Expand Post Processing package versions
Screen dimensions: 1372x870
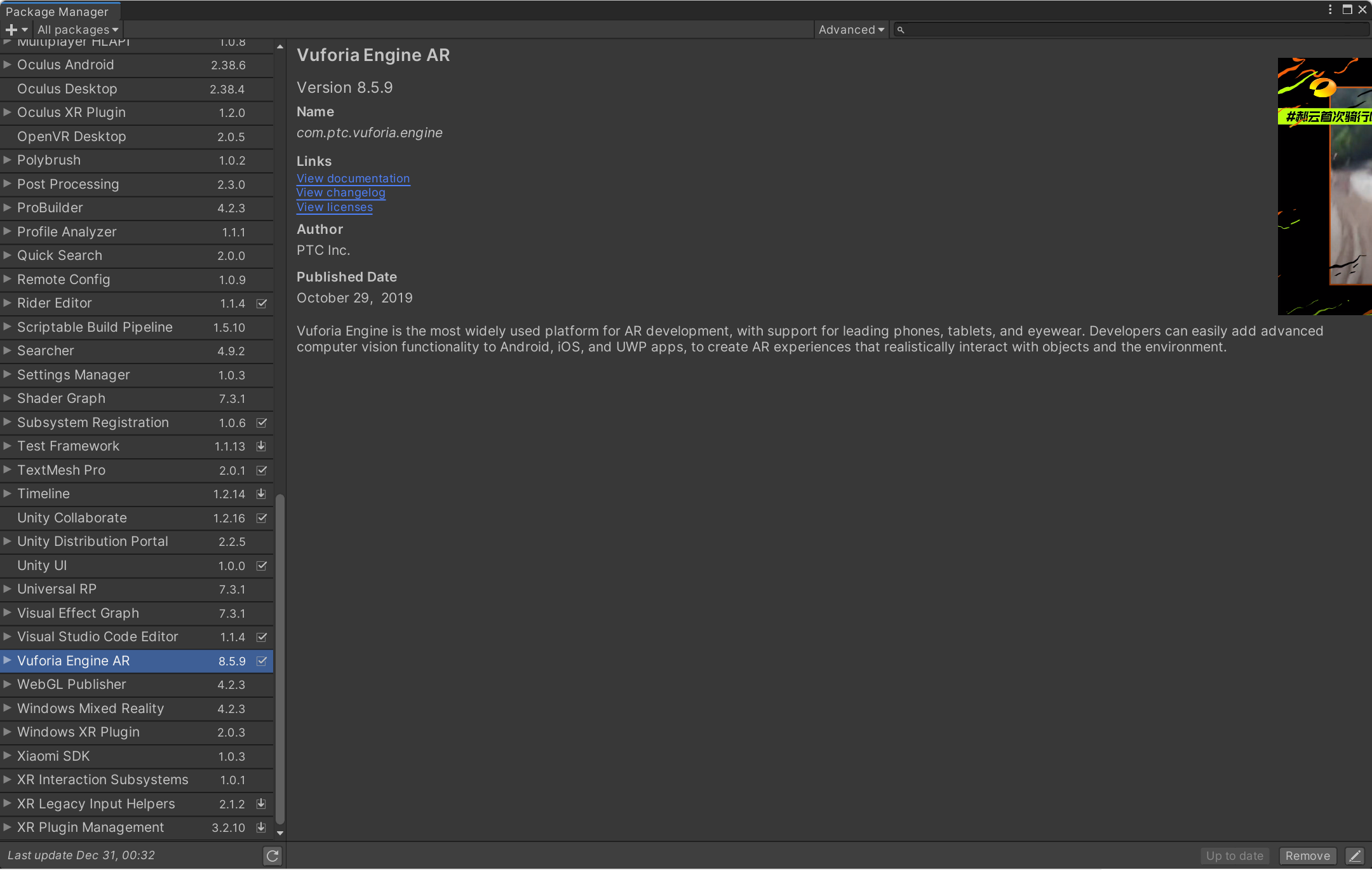[8, 184]
